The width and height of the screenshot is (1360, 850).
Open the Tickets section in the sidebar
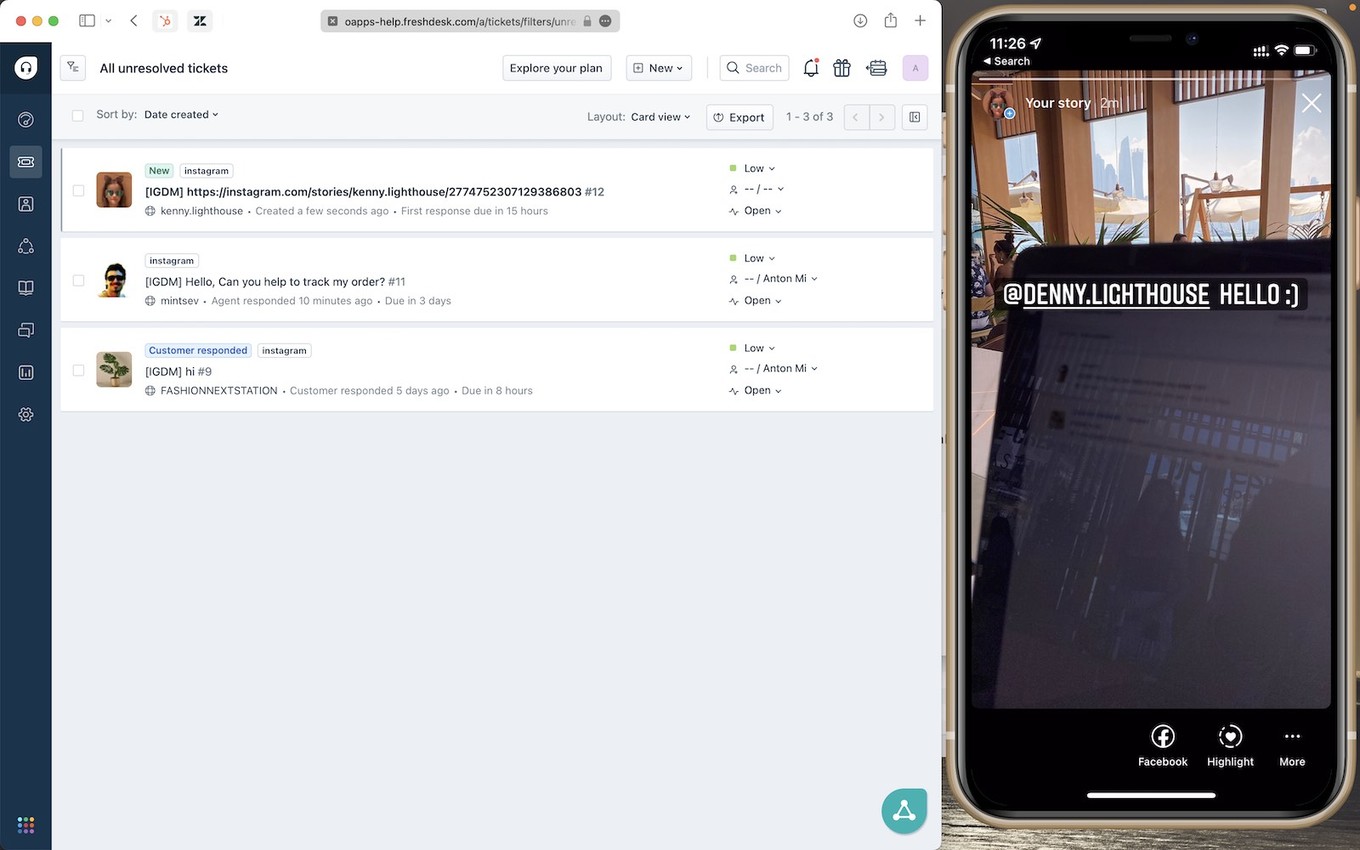point(25,161)
